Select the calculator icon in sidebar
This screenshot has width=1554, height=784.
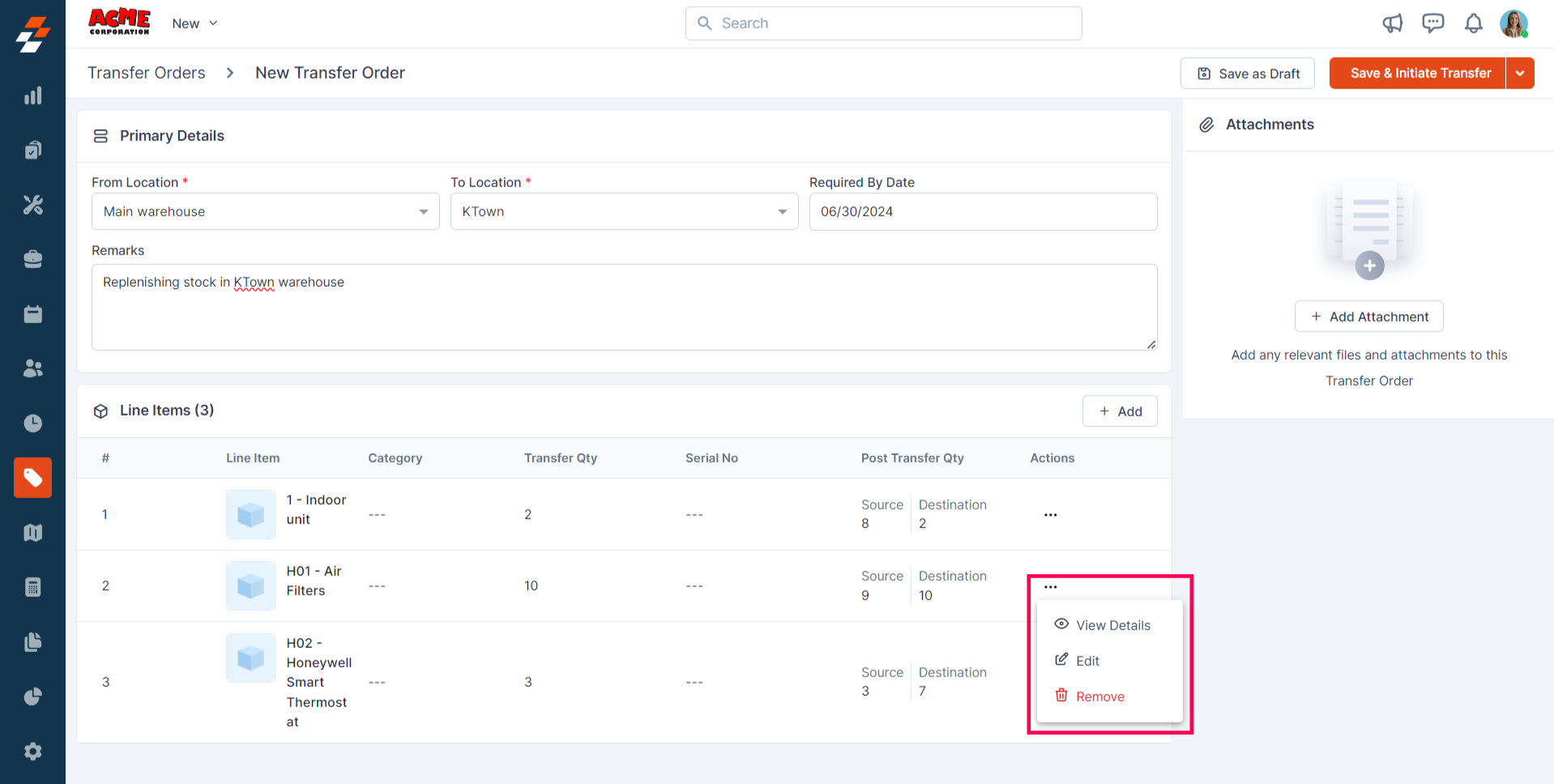(32, 587)
